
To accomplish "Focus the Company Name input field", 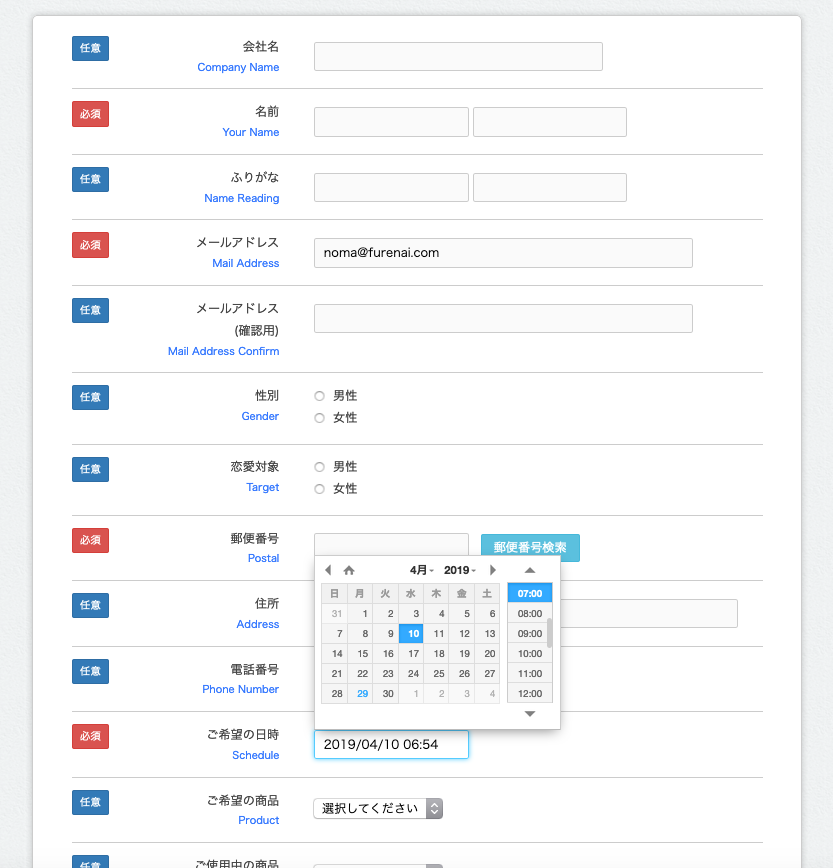I will click(458, 56).
